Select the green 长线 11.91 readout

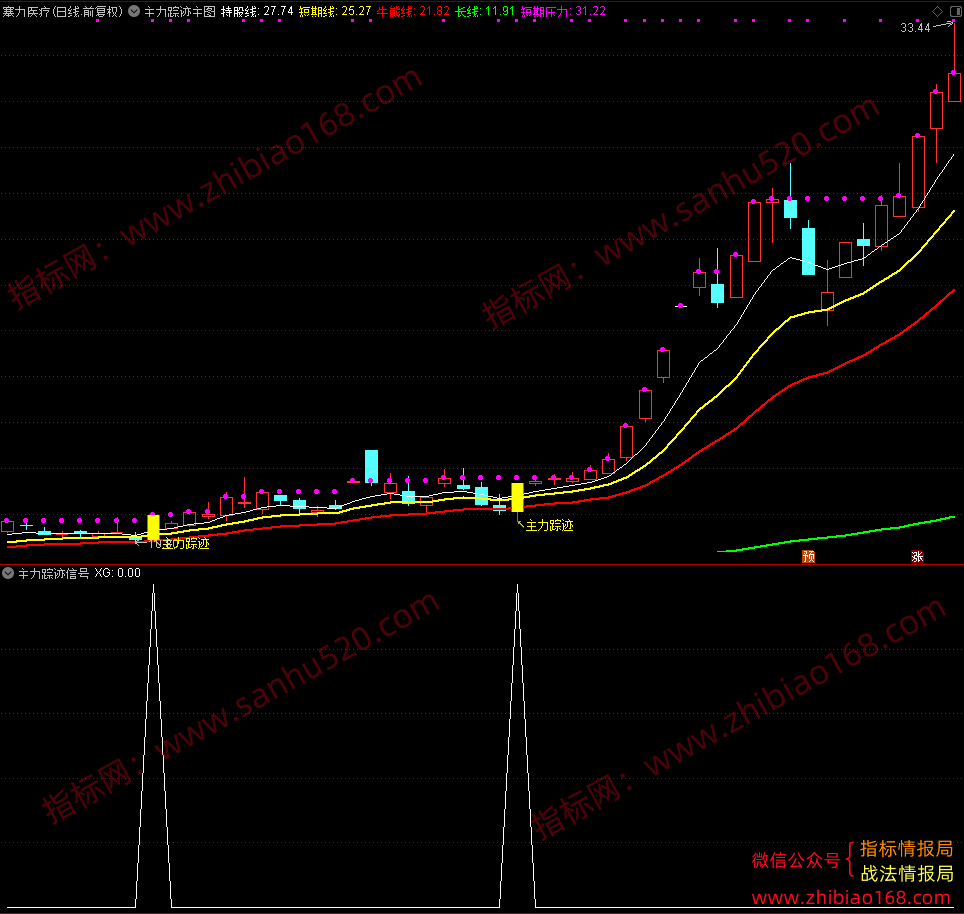click(x=485, y=11)
